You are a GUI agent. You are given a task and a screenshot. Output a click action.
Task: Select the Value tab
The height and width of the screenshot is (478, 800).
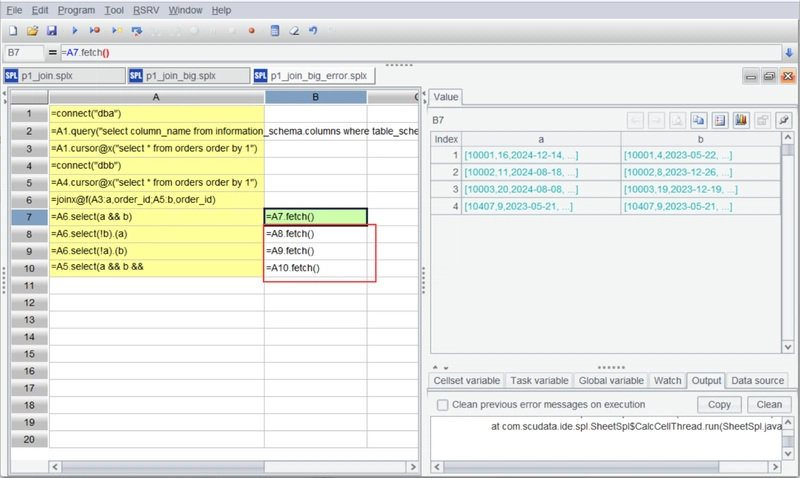(x=446, y=97)
